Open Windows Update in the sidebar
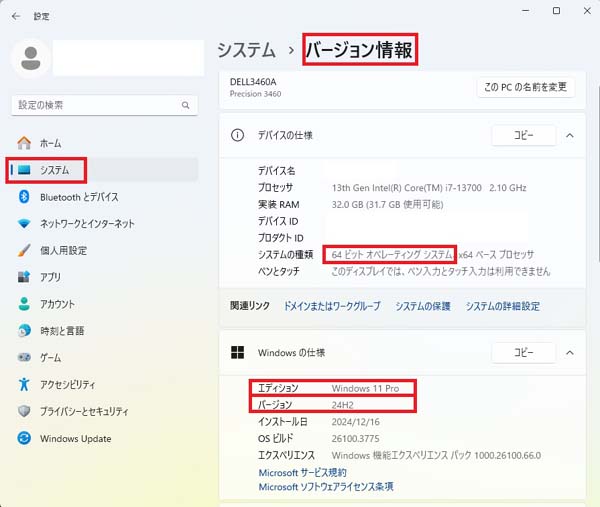 104,438
